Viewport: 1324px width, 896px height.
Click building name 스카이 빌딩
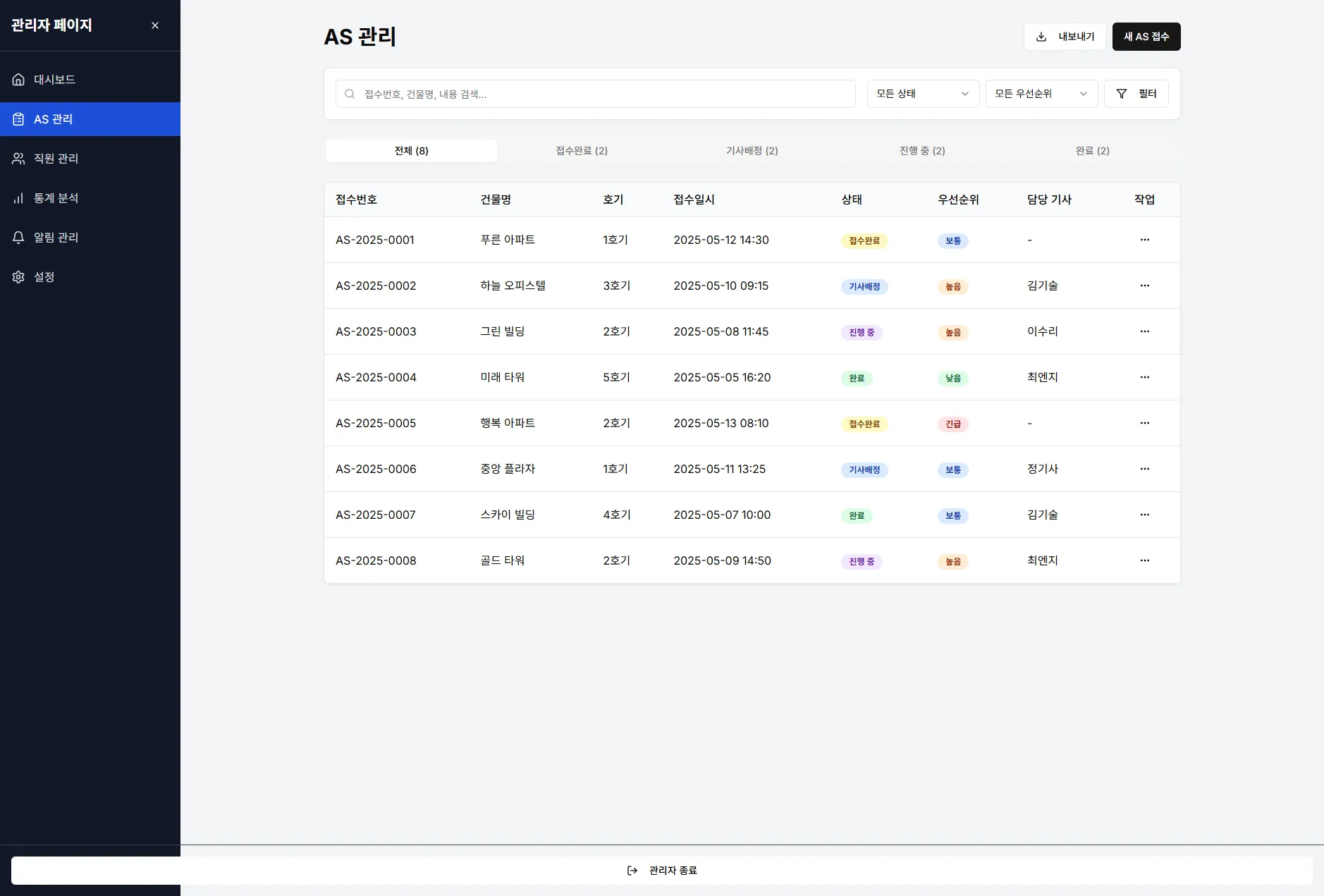click(x=508, y=515)
